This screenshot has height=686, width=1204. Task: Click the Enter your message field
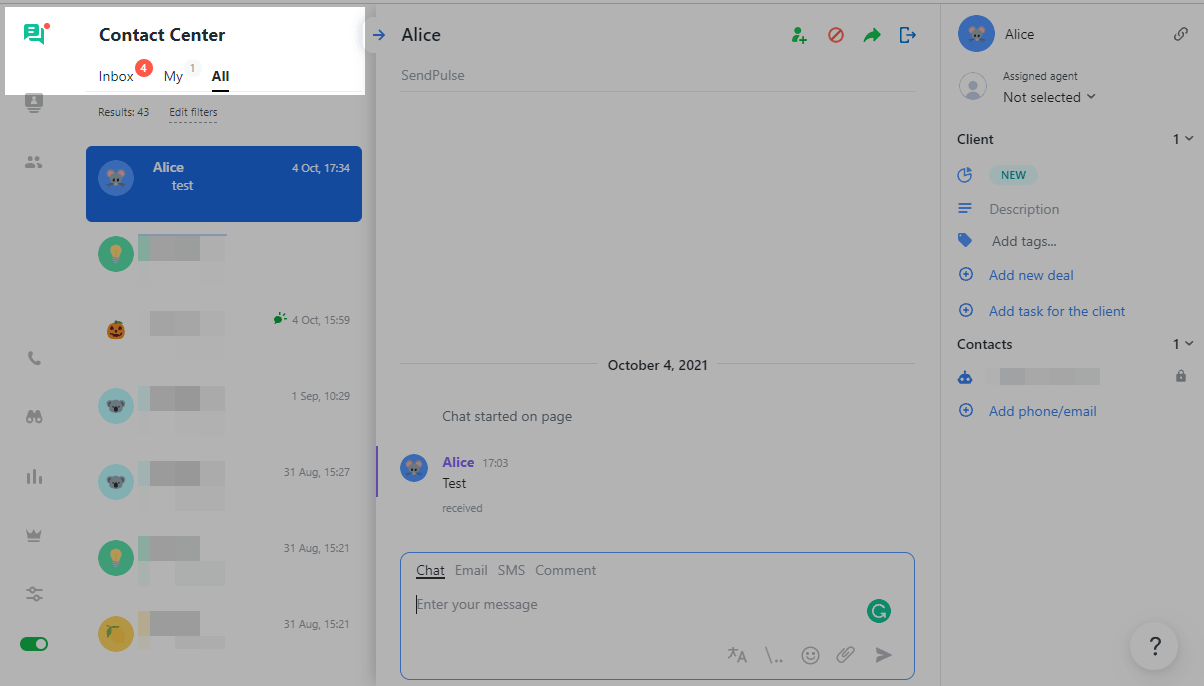pyautogui.click(x=630, y=604)
